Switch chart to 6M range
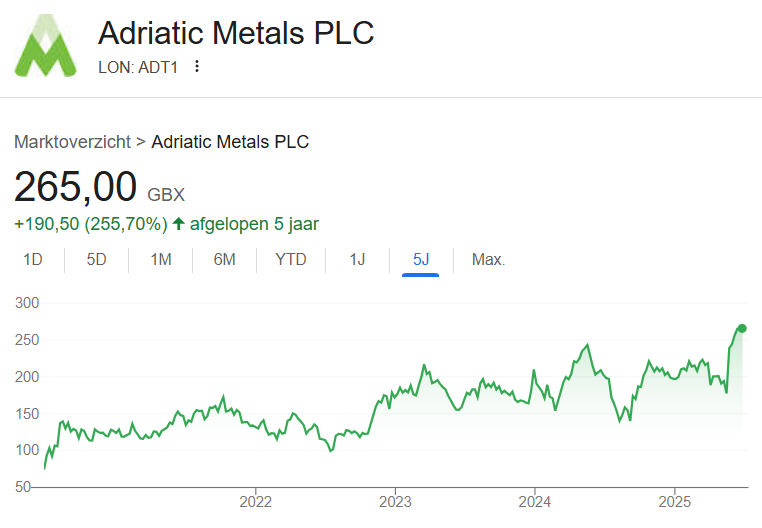The height and width of the screenshot is (528, 762). 225,260
